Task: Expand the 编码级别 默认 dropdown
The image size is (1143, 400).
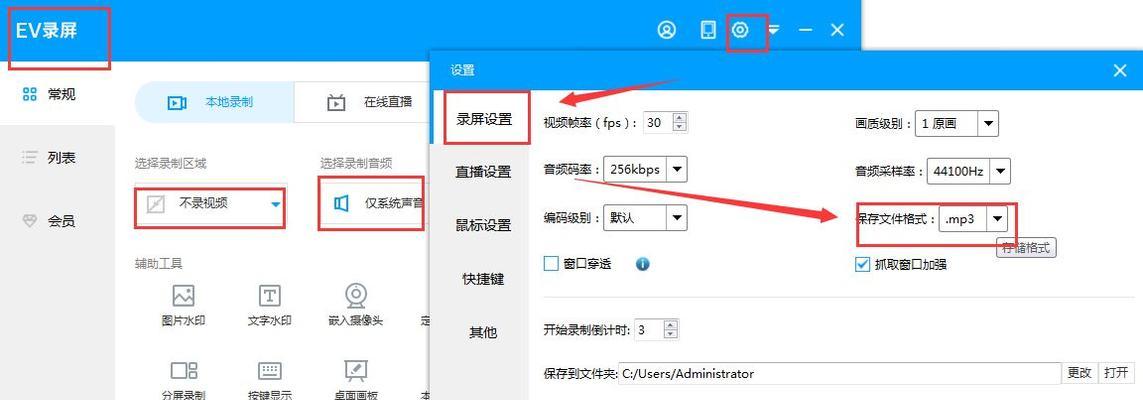Action: coord(676,217)
